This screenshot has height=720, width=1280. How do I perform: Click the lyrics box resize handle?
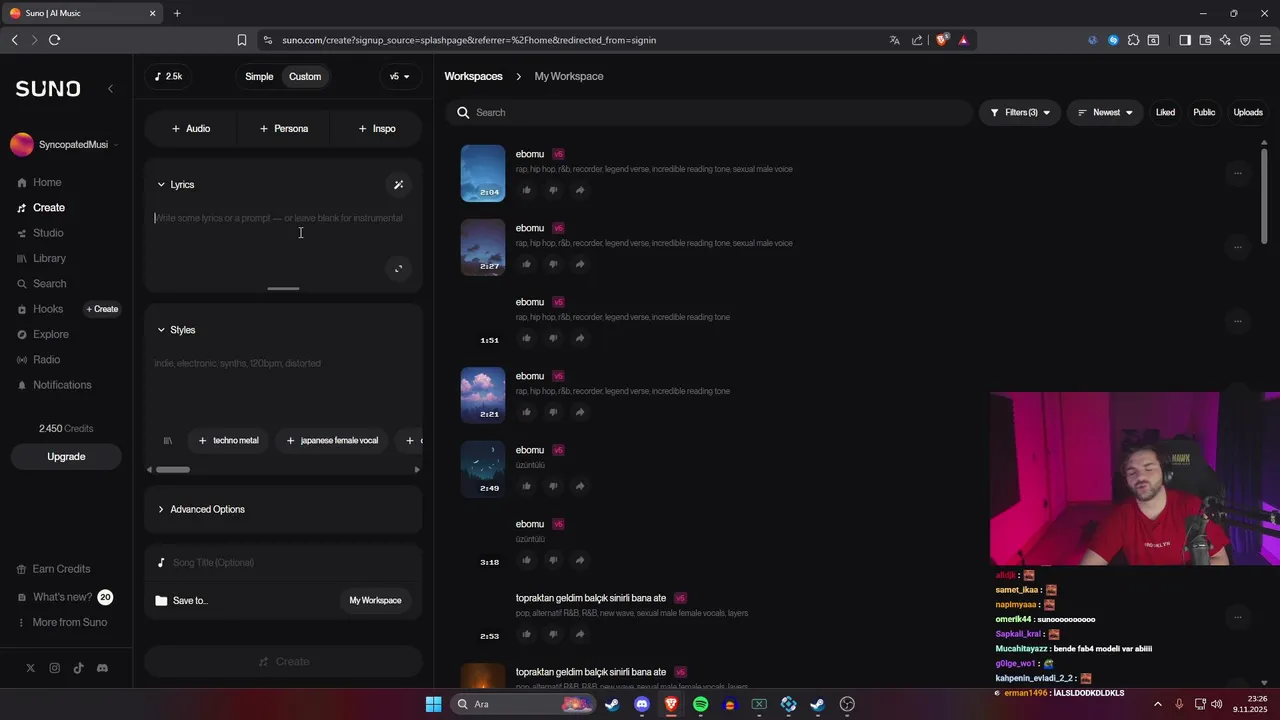tap(283, 289)
